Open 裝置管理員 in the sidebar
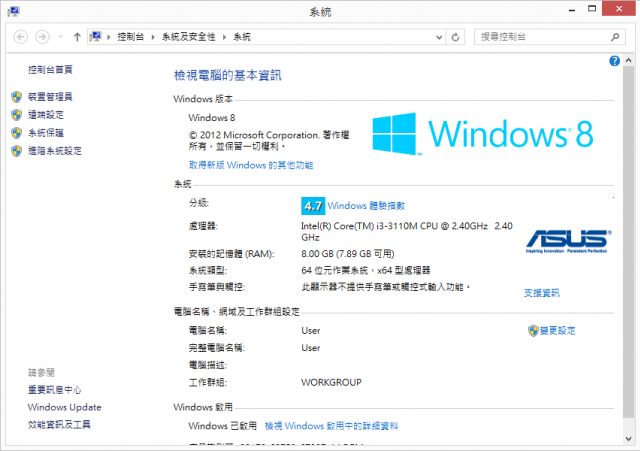This screenshot has height=451, width=640. pos(50,97)
